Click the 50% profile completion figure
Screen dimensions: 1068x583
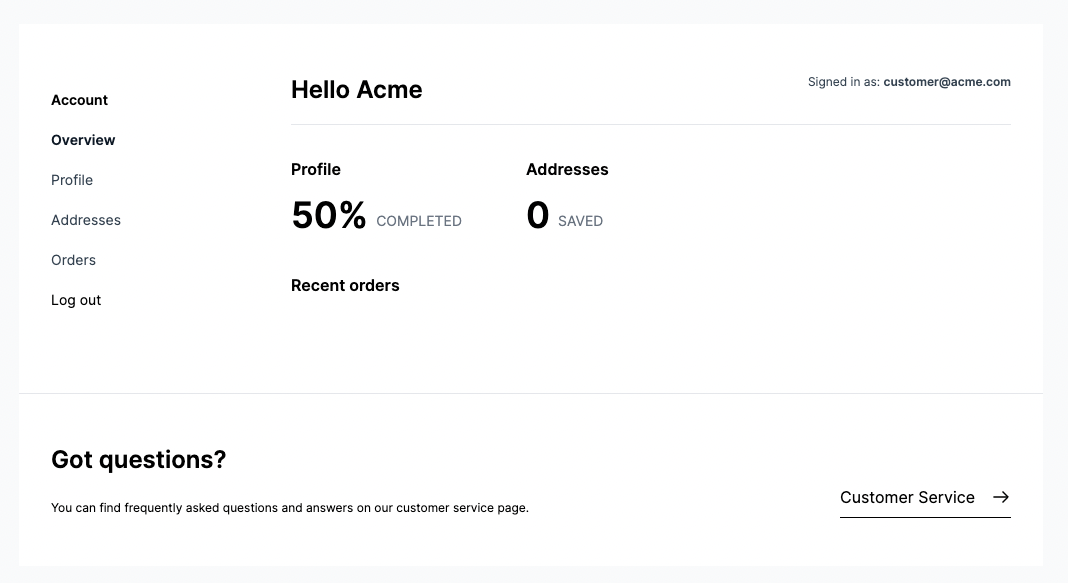point(328,215)
